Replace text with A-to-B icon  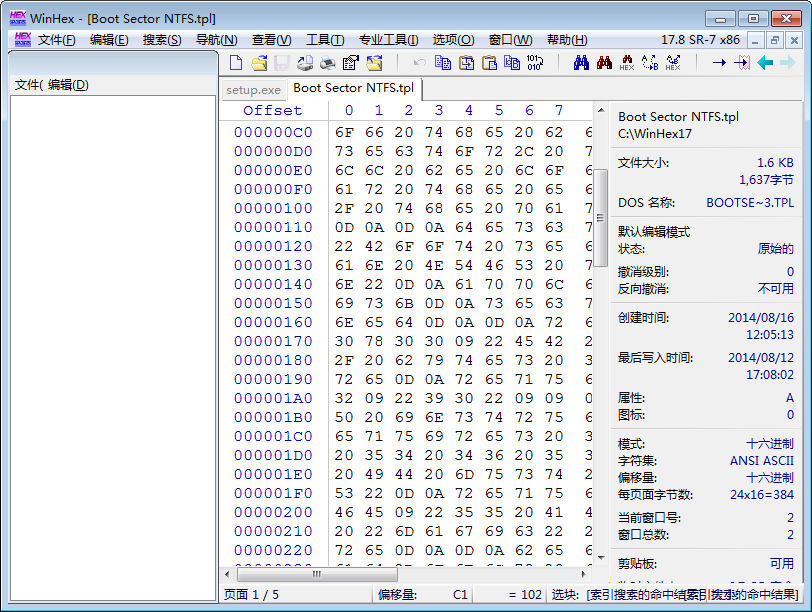click(x=650, y=63)
